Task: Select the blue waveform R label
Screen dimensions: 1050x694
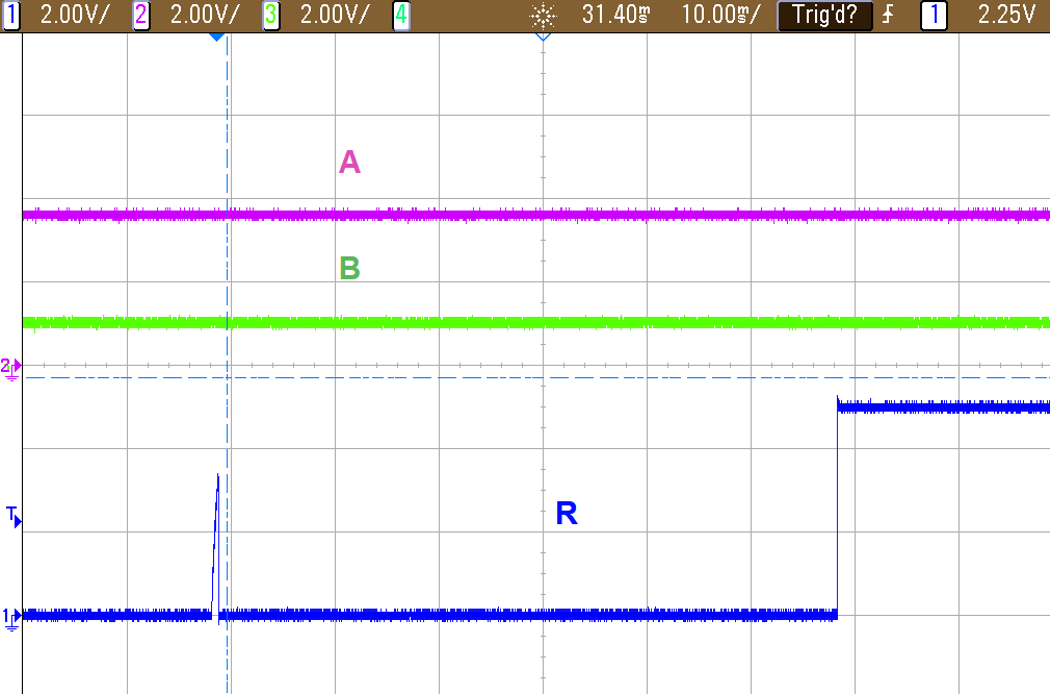Action: [x=566, y=514]
